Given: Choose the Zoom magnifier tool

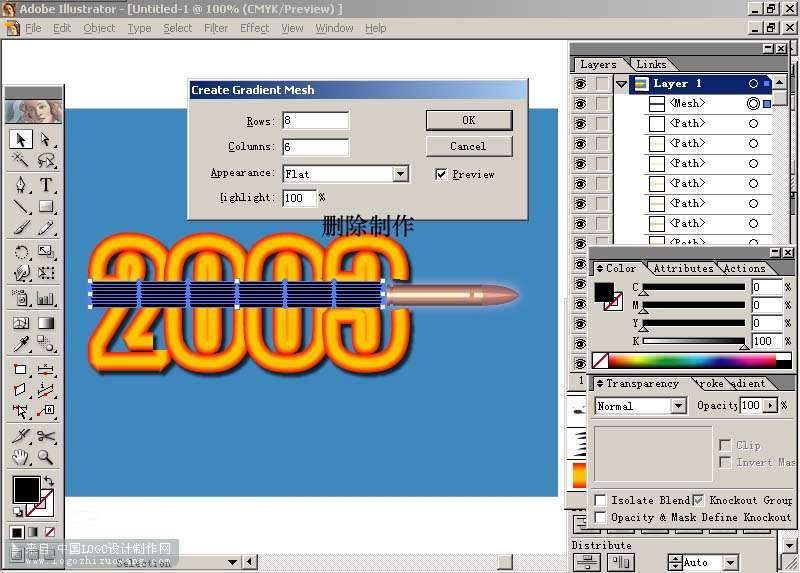Looking at the screenshot, I should coord(46,457).
